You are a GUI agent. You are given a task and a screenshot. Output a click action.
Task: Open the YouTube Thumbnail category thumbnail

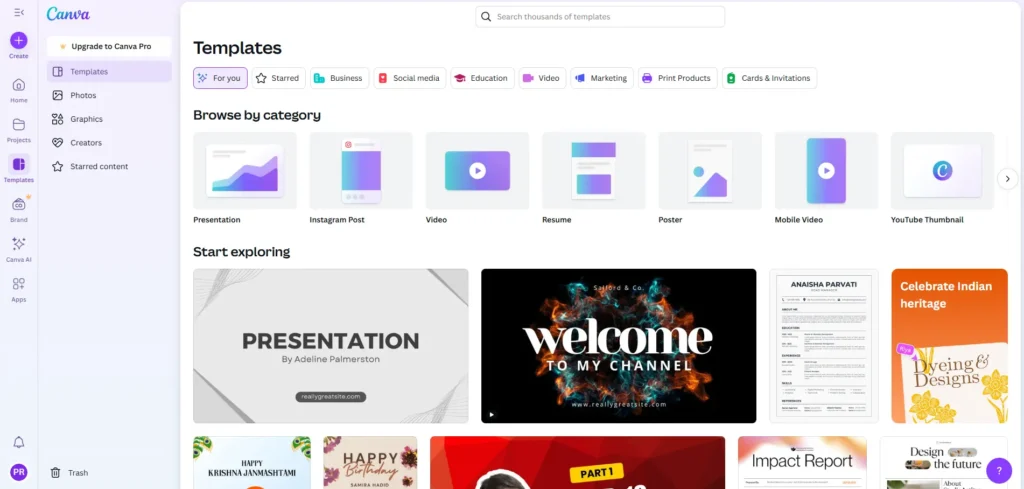pyautogui.click(x=942, y=170)
